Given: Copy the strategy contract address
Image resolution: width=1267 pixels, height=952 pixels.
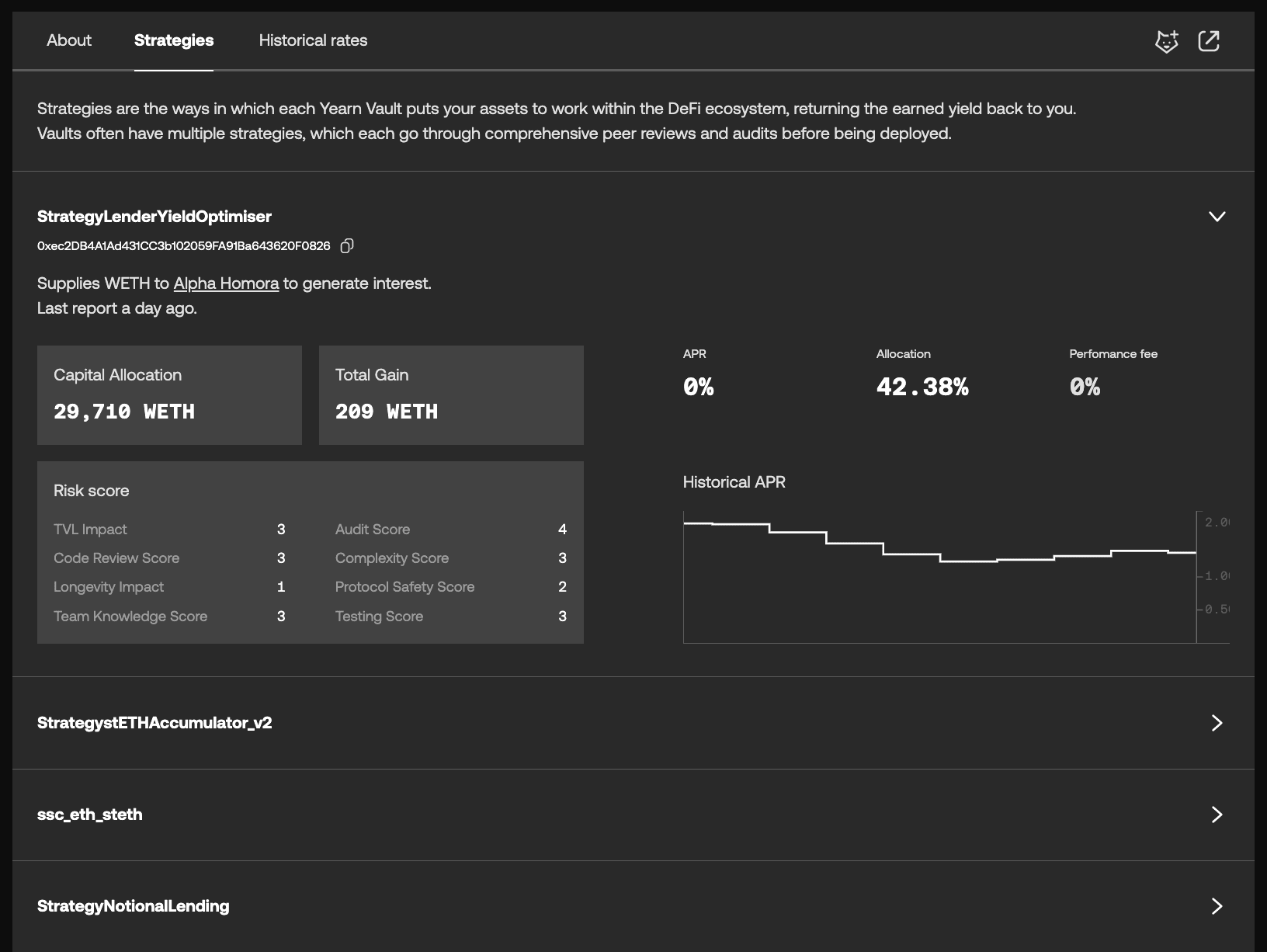Looking at the screenshot, I should pyautogui.click(x=347, y=246).
